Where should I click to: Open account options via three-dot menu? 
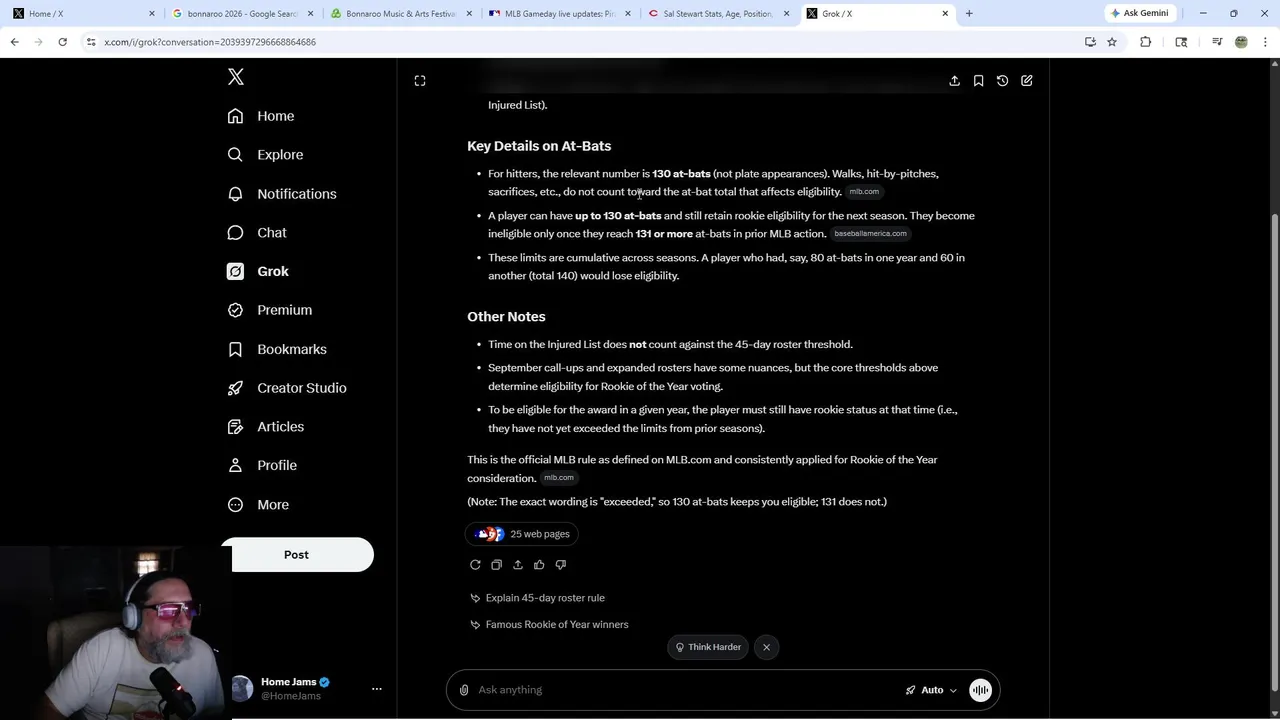tap(377, 689)
